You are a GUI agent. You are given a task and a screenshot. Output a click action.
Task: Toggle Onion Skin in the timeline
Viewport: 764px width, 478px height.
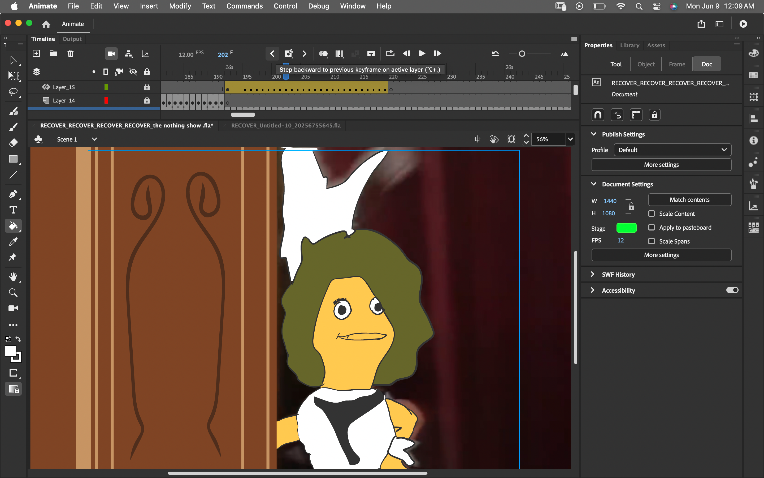click(x=323, y=54)
